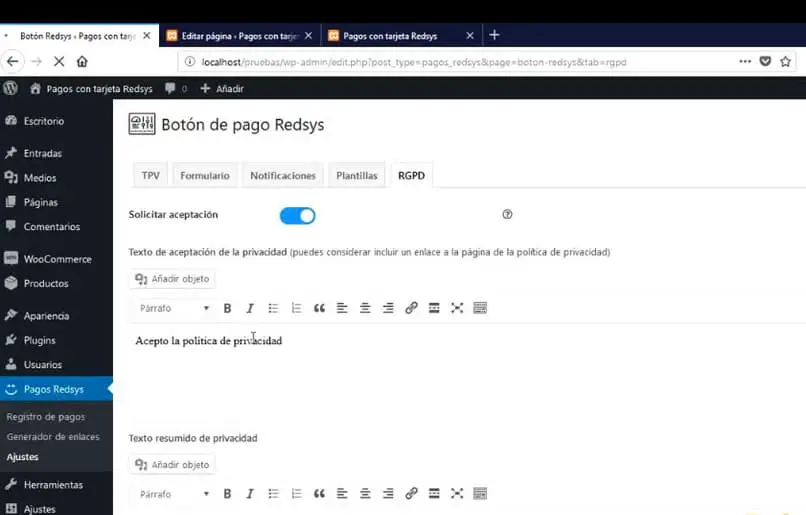Open WooCommerce in admin sidebar
This screenshot has height=515, width=806.
coord(57,259)
